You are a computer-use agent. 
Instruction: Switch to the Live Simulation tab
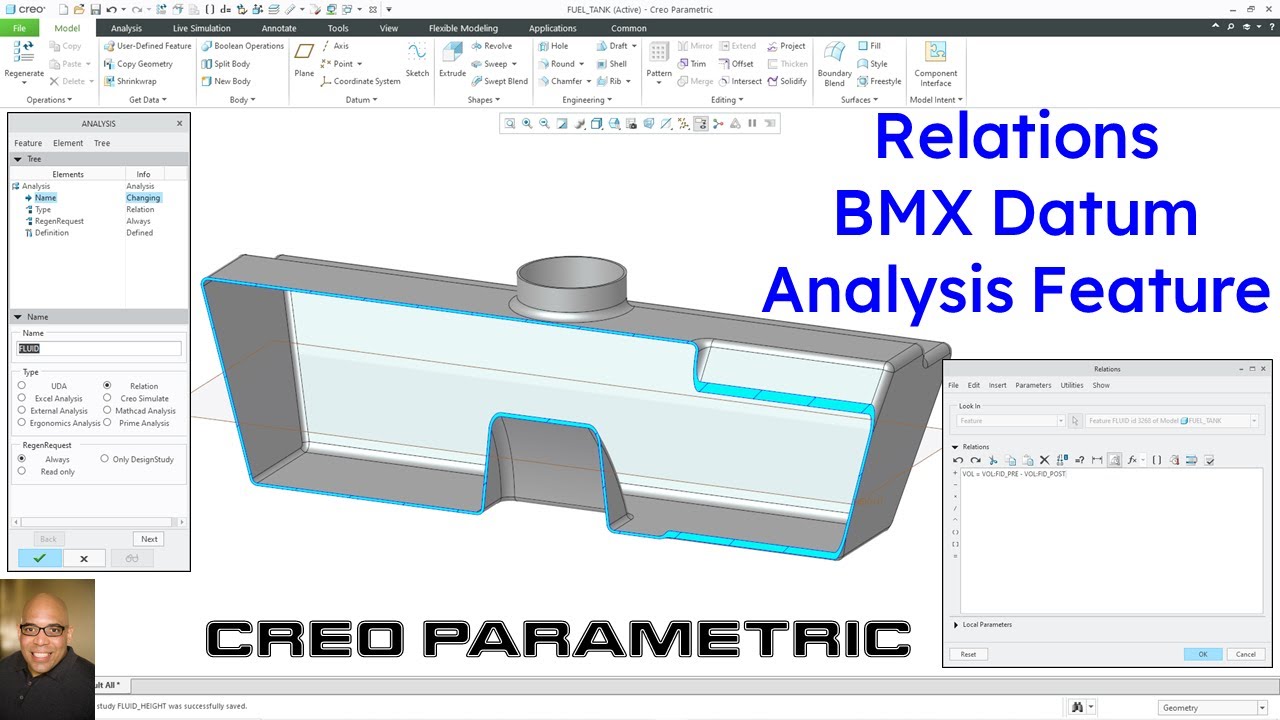201,28
